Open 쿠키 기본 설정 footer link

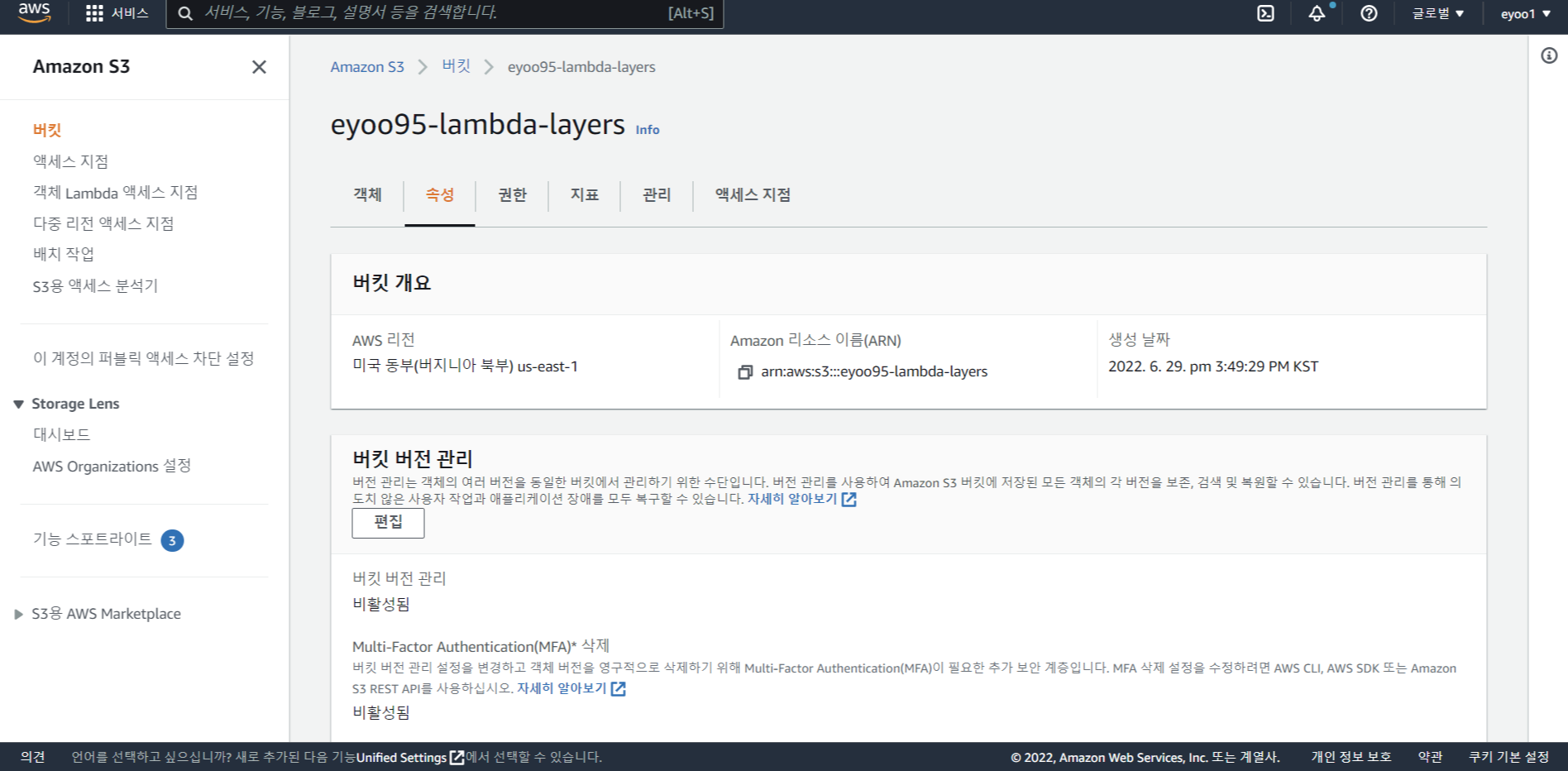point(1508,757)
